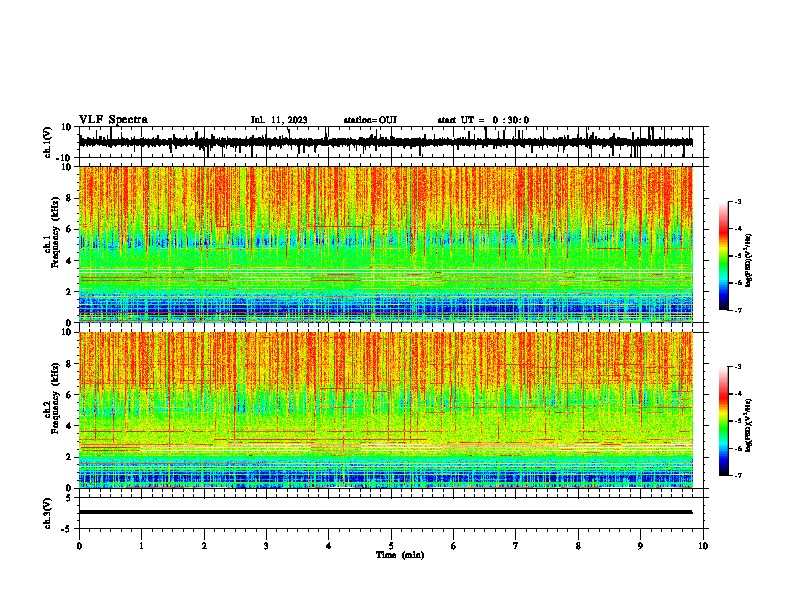
Task: Click inside the ch.1 spectrogram panel
Action: pyautogui.click(x=386, y=244)
